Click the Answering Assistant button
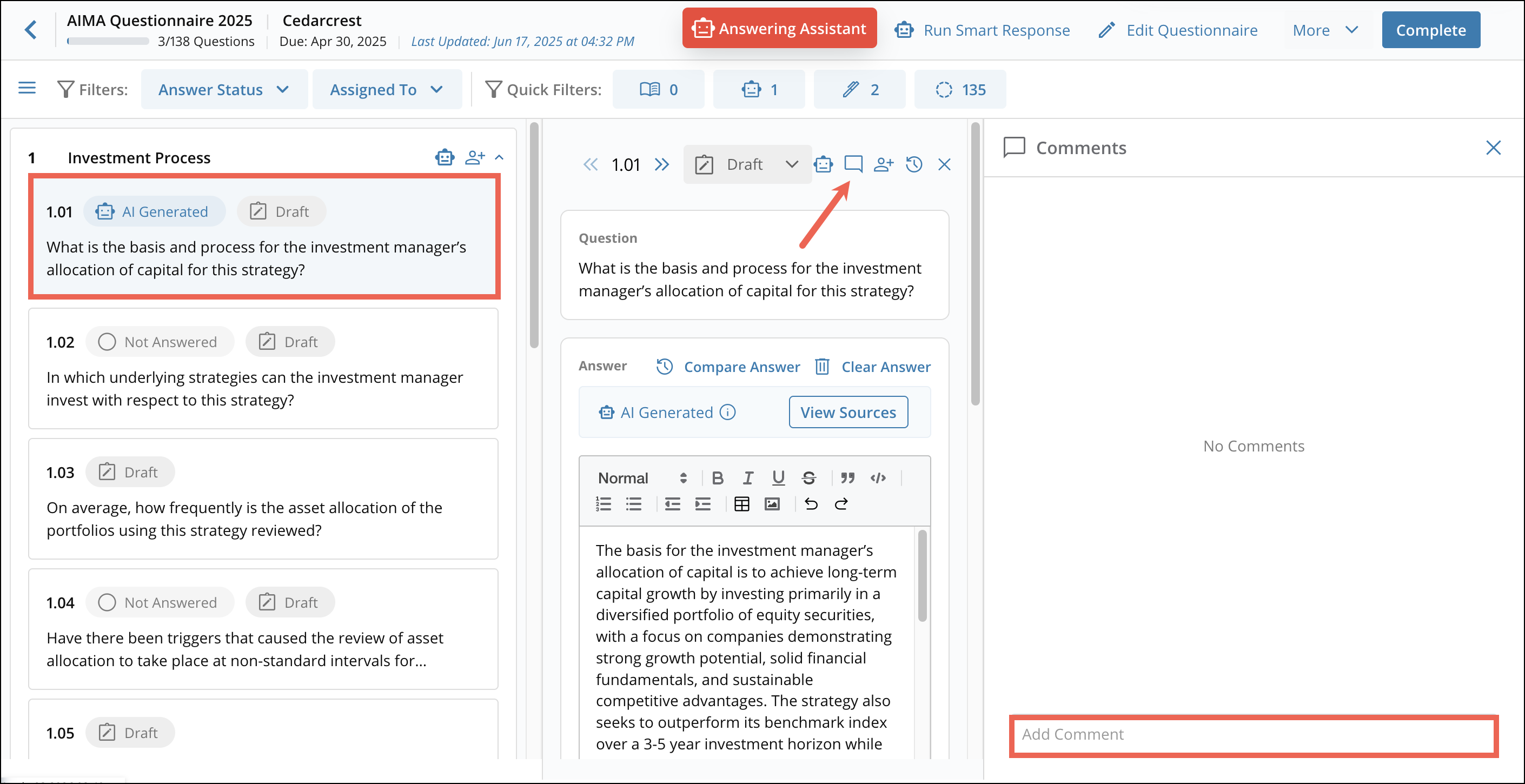The height and width of the screenshot is (784, 1525). (x=779, y=28)
